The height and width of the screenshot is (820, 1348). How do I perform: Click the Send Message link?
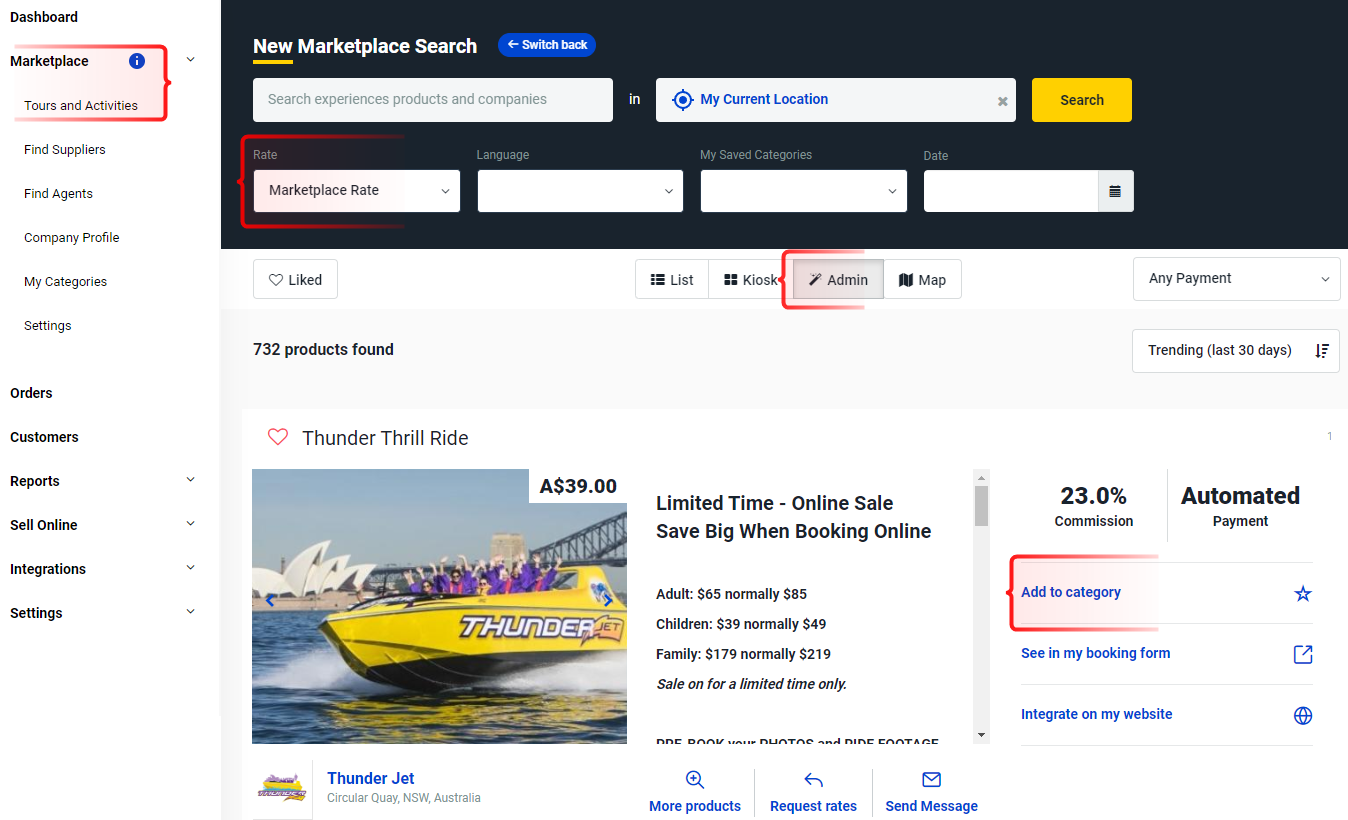coord(931,806)
